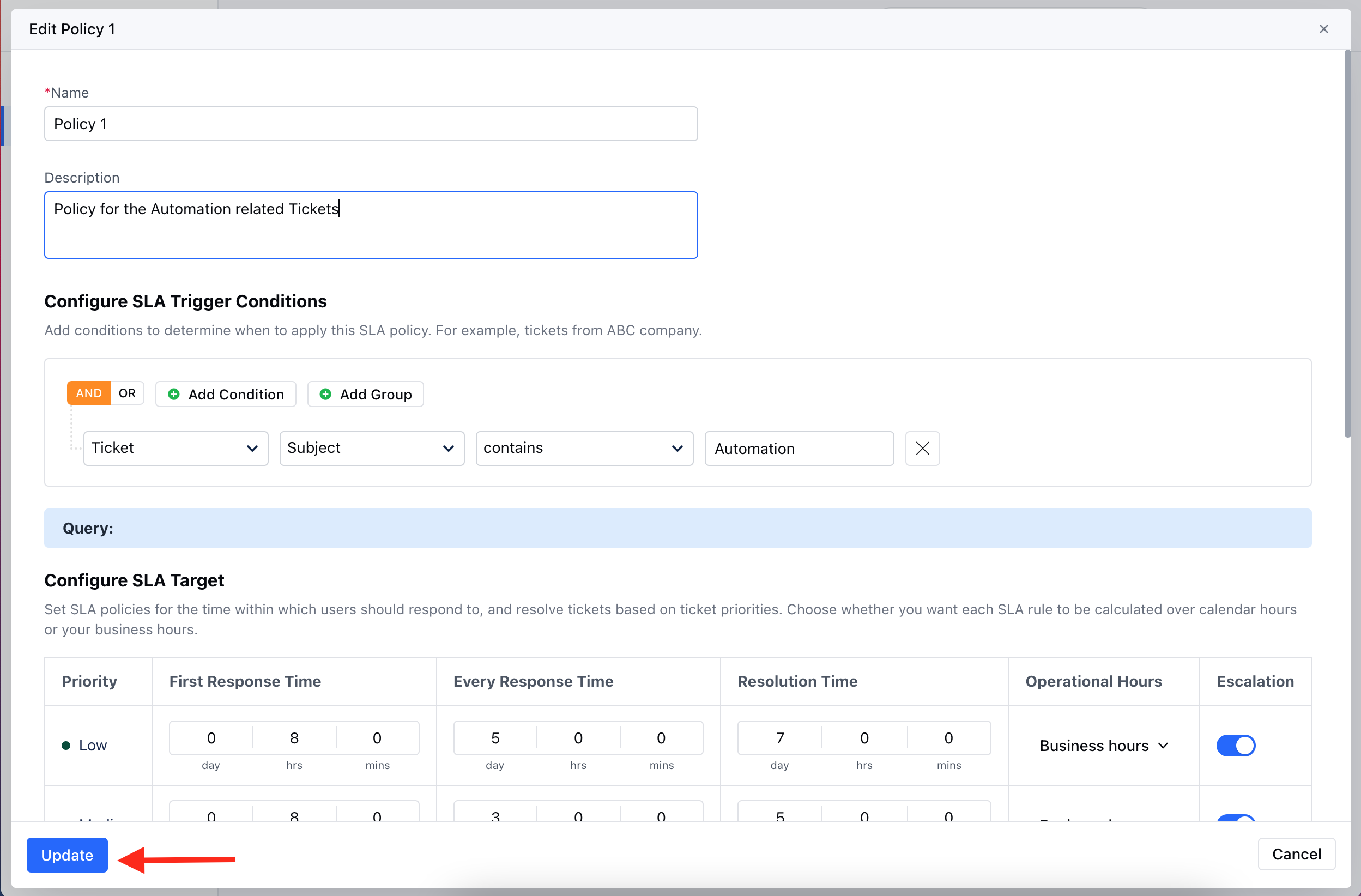Open the contains operator dropdown

pos(584,449)
